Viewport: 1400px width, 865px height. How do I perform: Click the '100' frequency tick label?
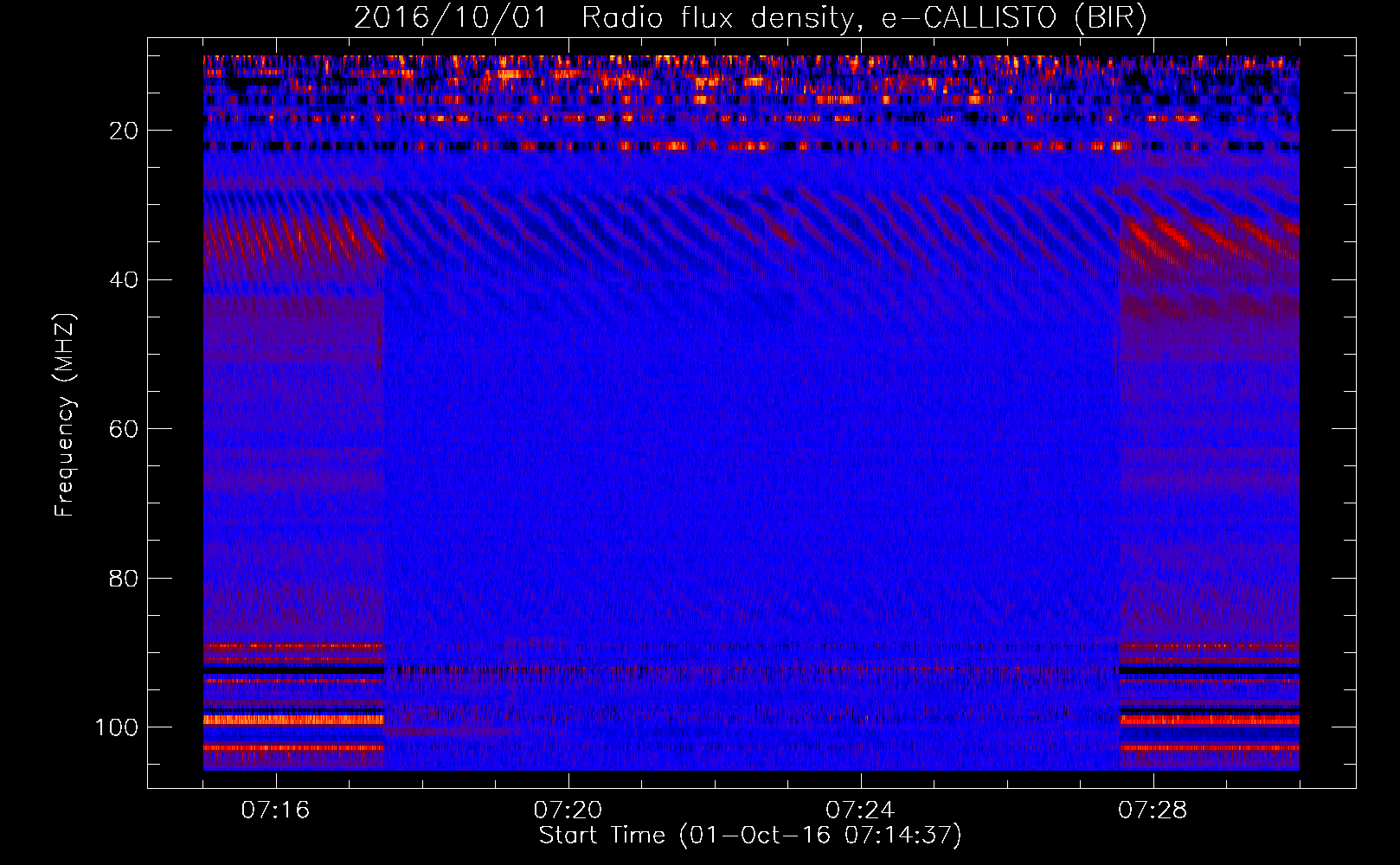[117, 727]
